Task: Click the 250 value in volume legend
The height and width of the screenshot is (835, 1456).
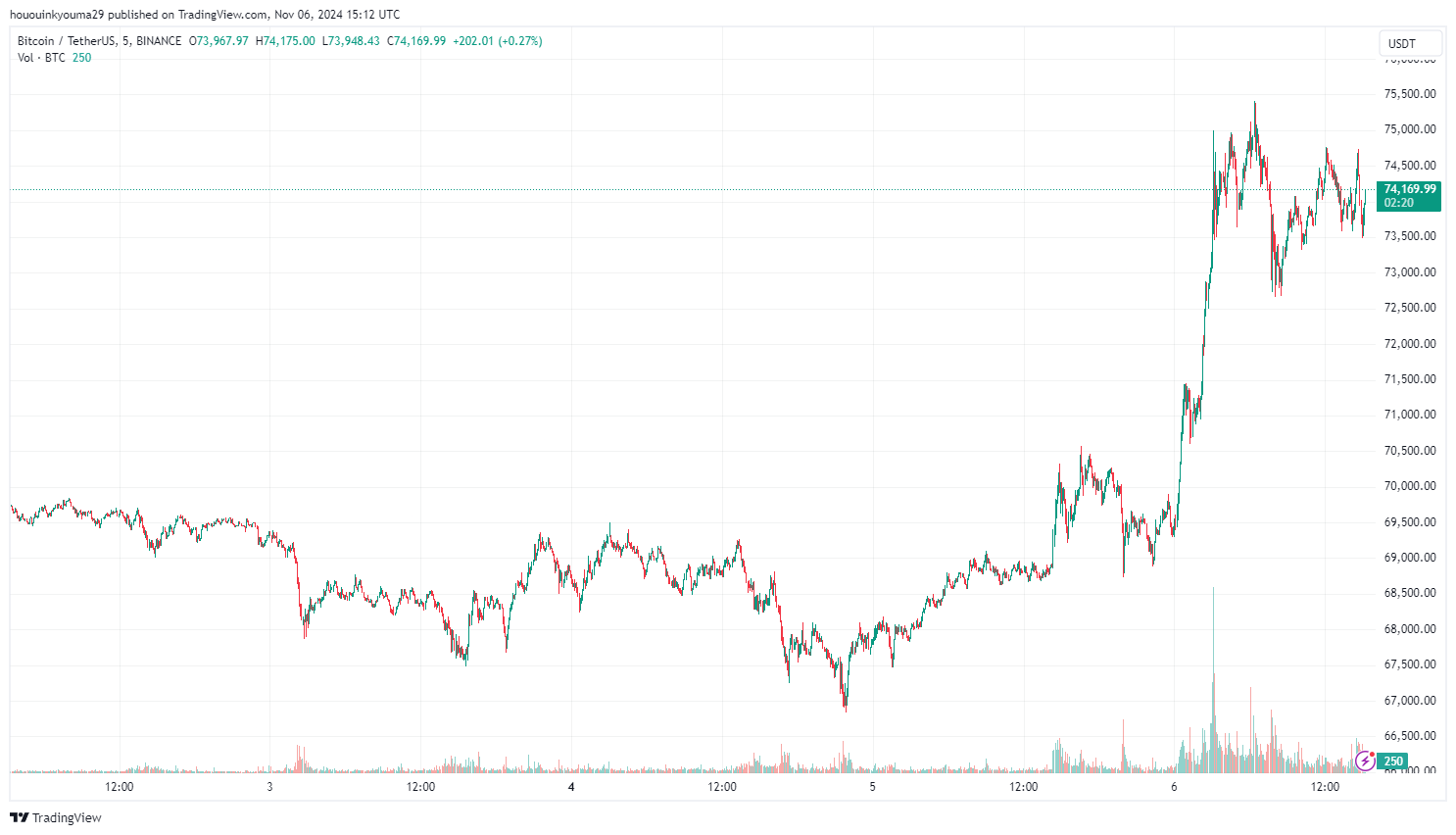Action: pos(82,58)
